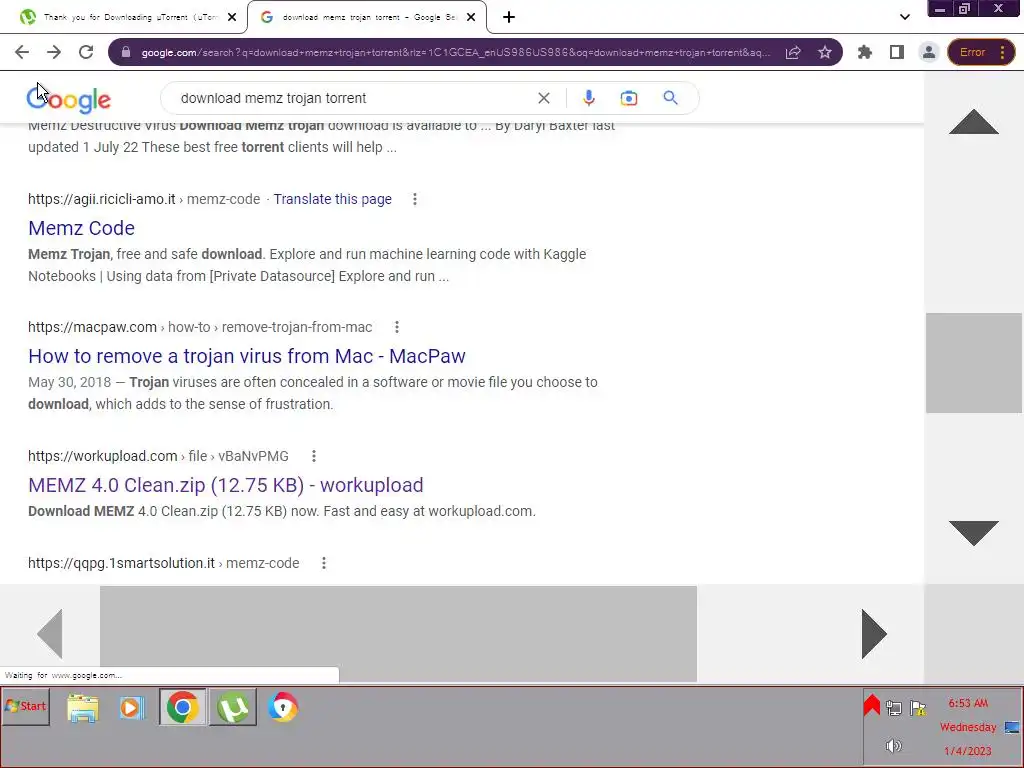Open the Windows Start menu

pyautogui.click(x=25, y=706)
